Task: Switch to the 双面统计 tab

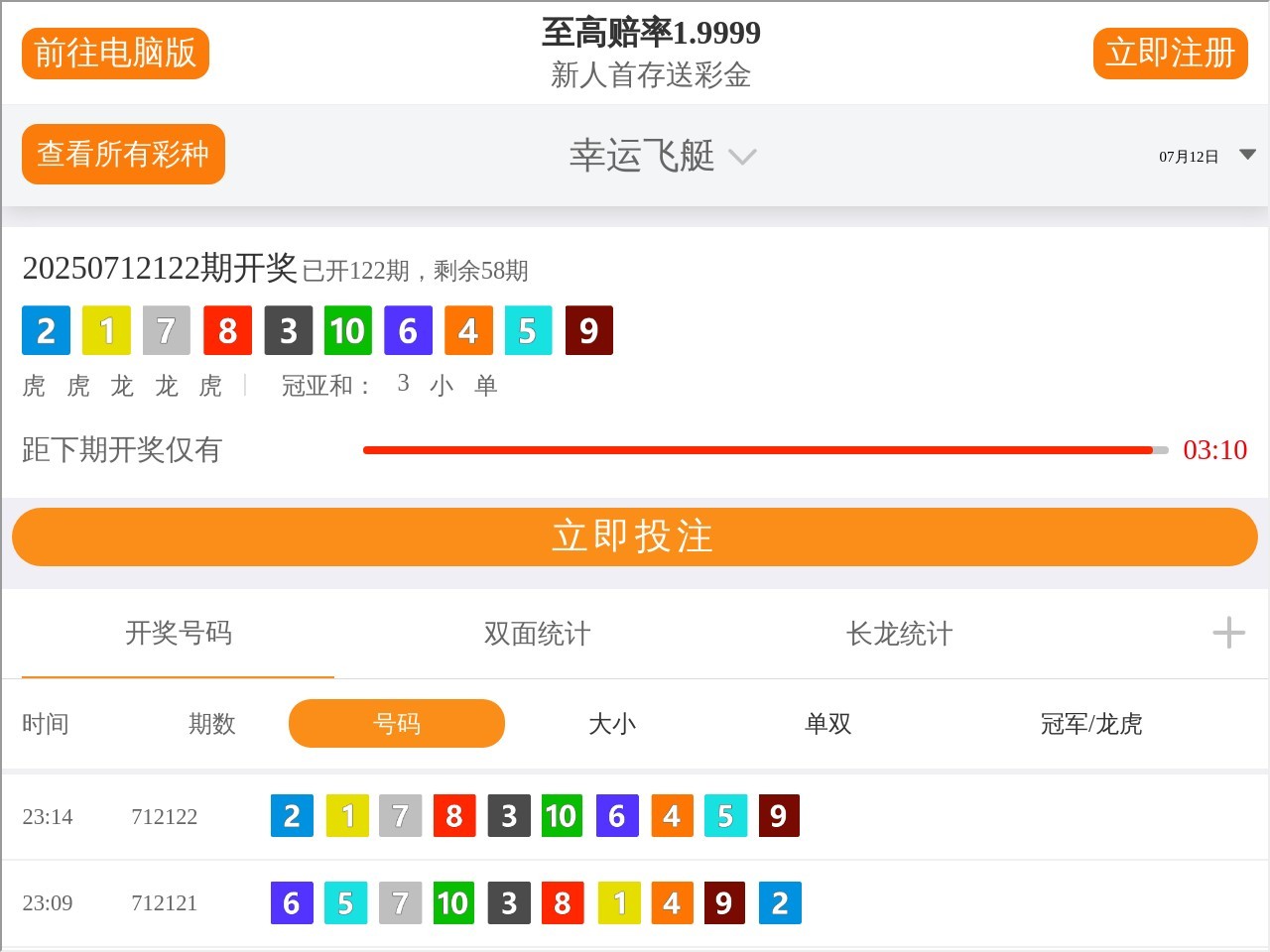Action: [x=536, y=635]
